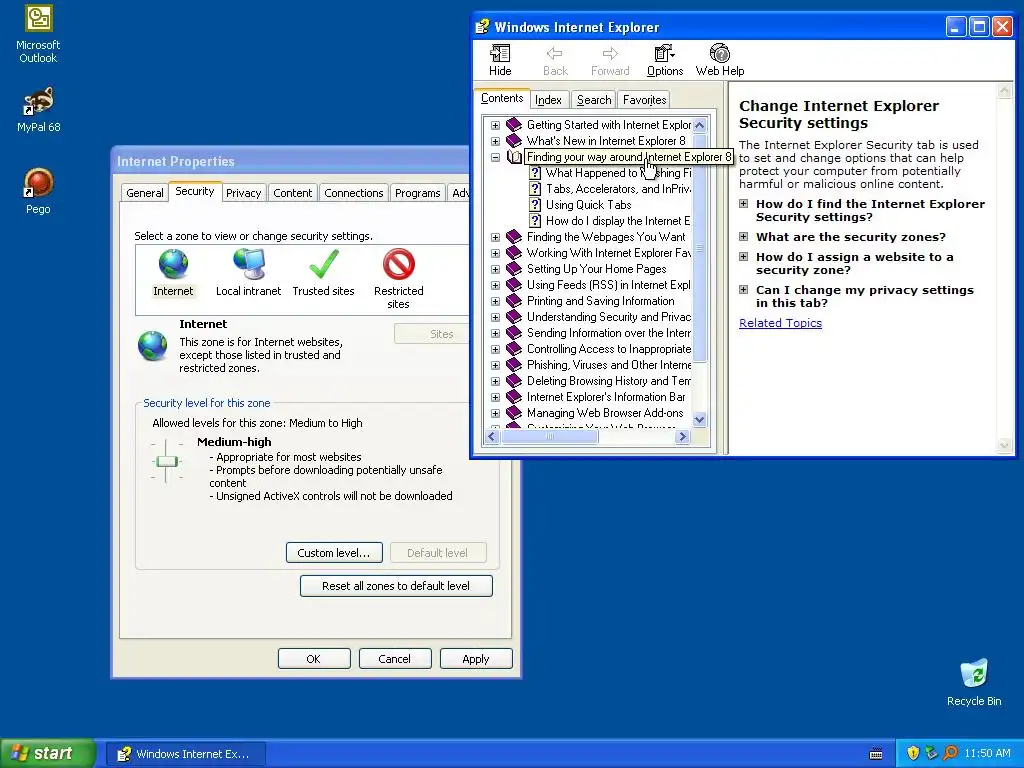Image resolution: width=1024 pixels, height=768 pixels.
Task: Click the Contents tree scroll down arrow
Action: (x=699, y=420)
